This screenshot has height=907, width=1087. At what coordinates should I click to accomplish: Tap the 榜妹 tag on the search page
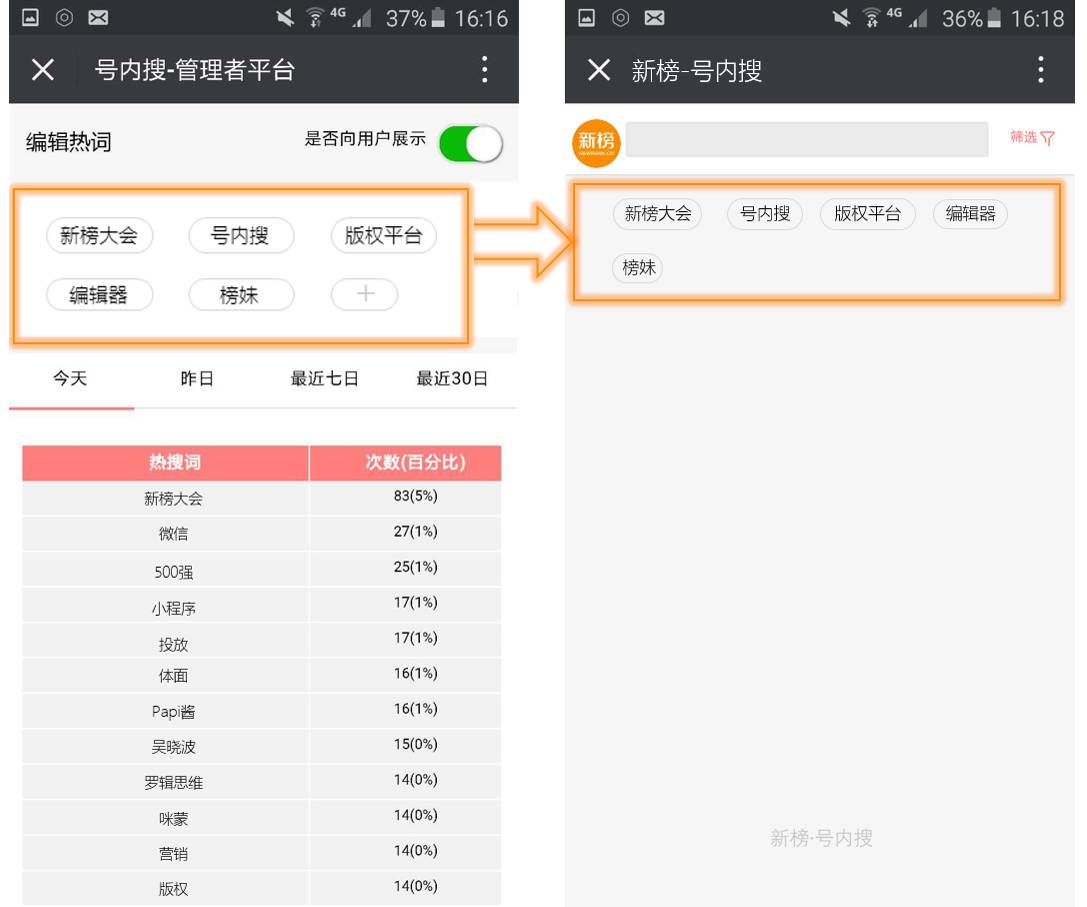coord(637,268)
